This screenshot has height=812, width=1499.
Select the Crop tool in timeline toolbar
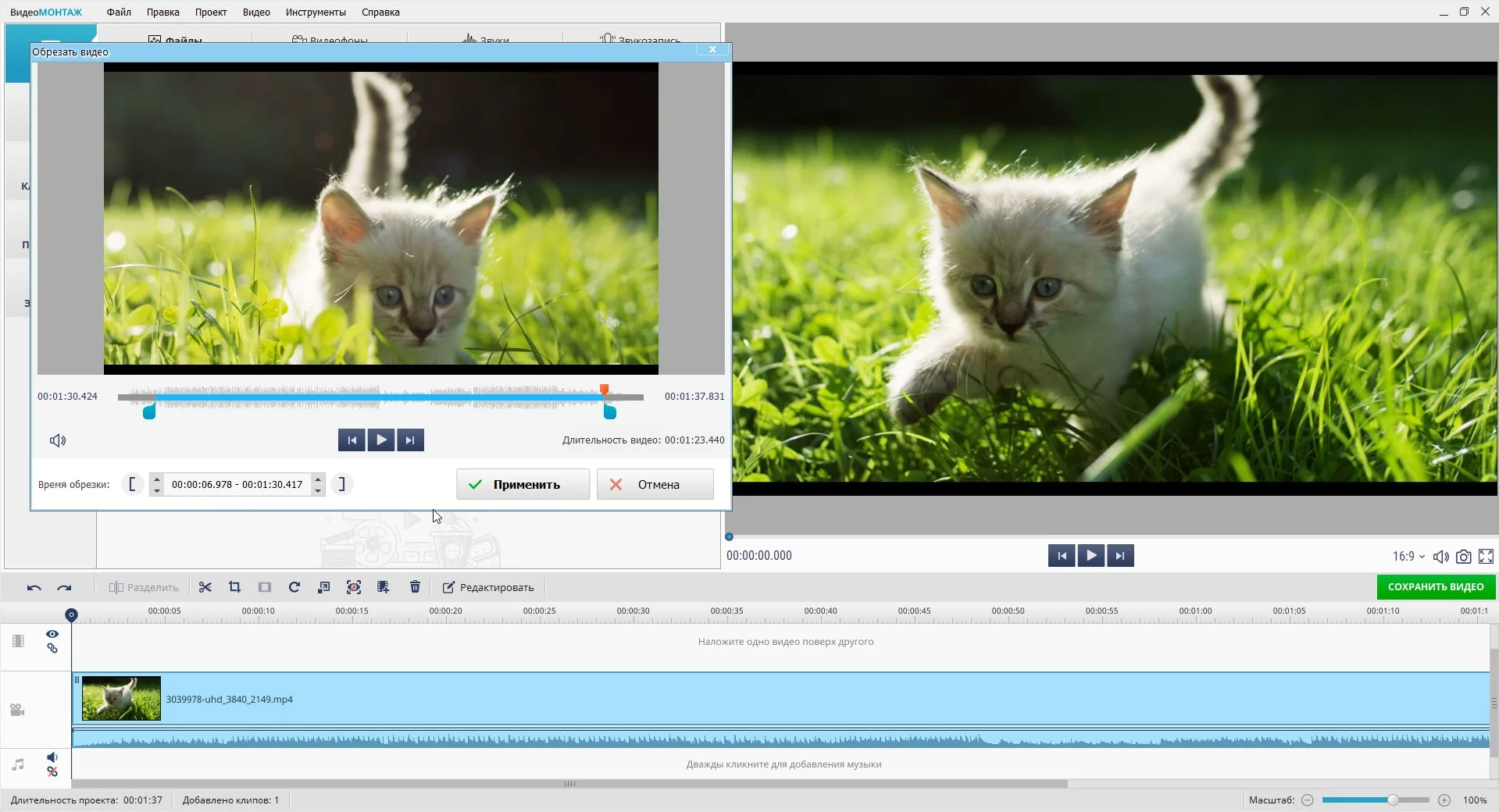(x=234, y=587)
